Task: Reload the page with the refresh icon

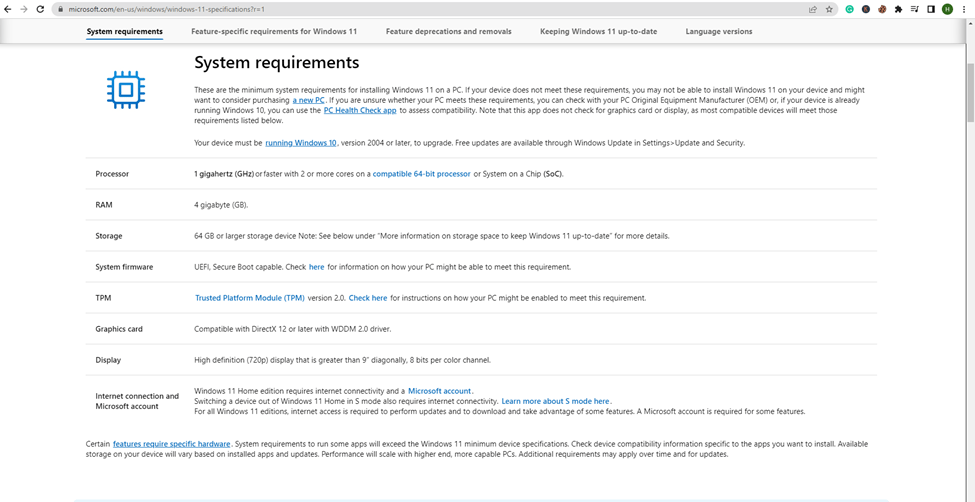Action: [x=40, y=9]
